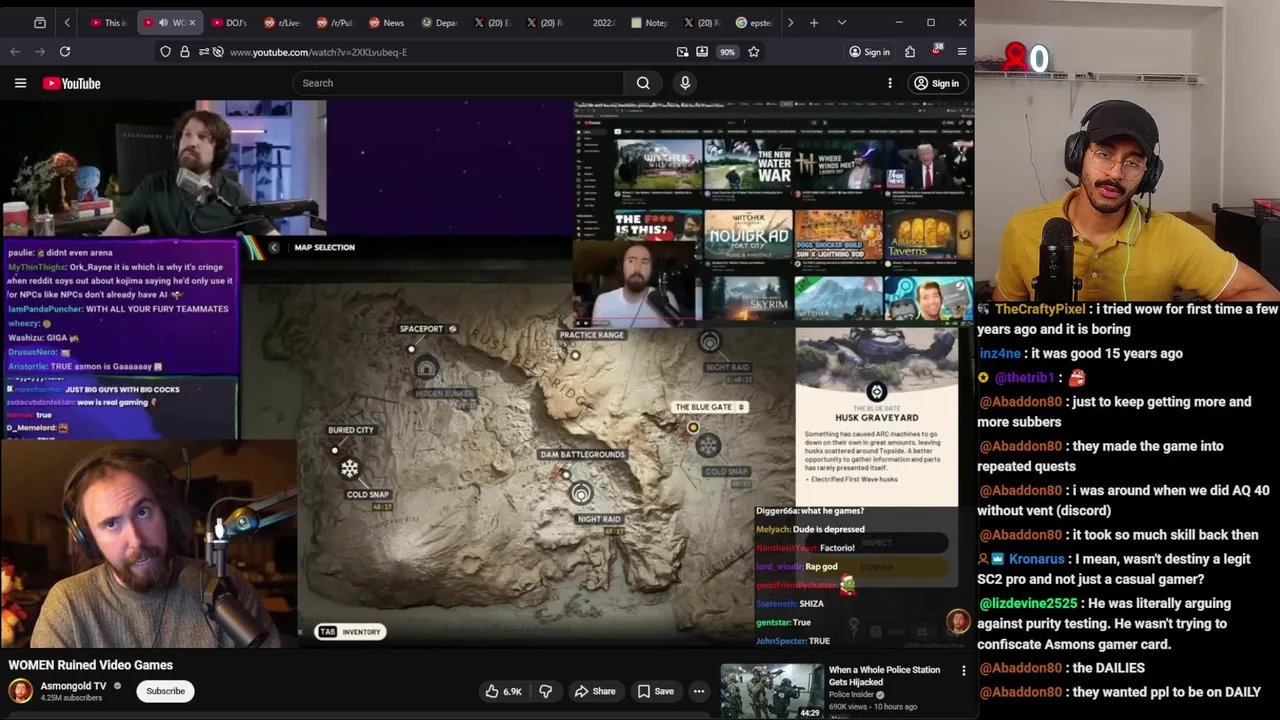Click the download-arrow icon in address bar
This screenshot has width=1280, height=720.
coord(702,52)
